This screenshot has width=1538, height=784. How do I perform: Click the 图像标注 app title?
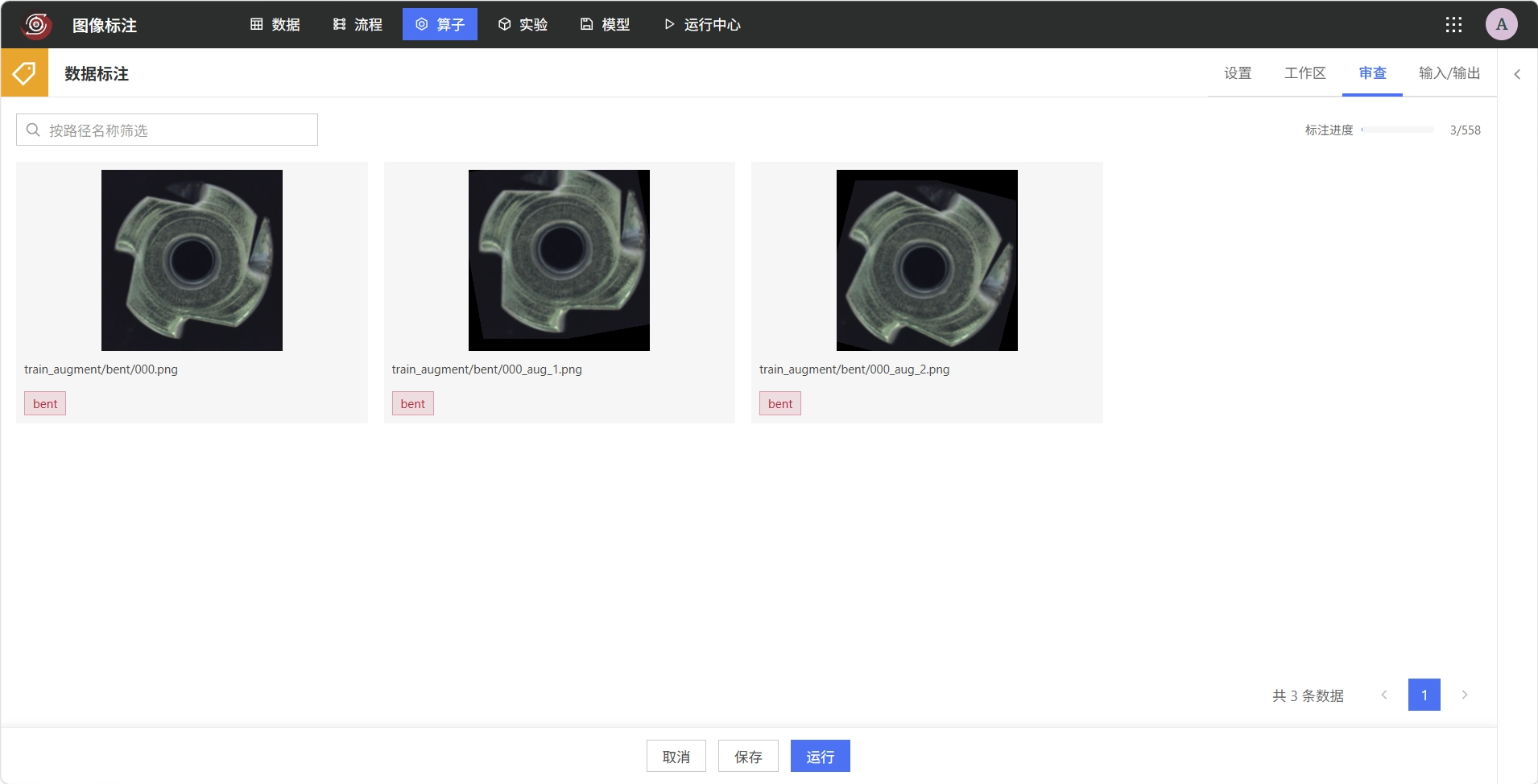coord(105,25)
